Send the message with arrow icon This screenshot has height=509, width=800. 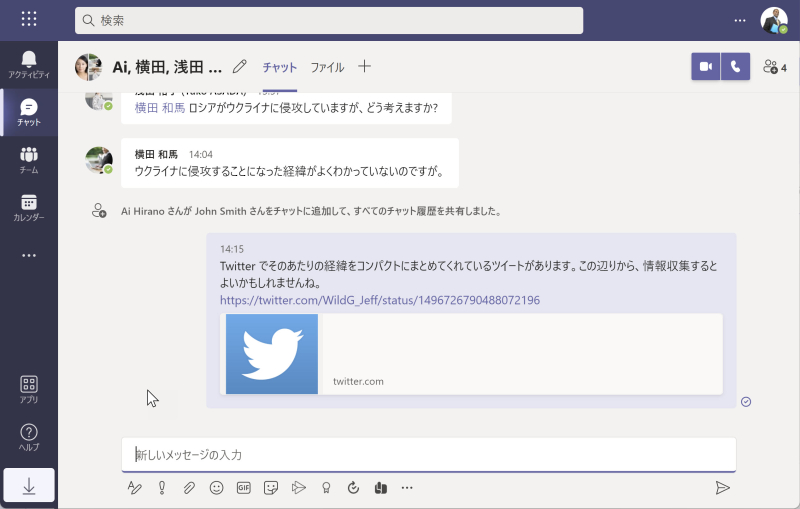(x=722, y=488)
